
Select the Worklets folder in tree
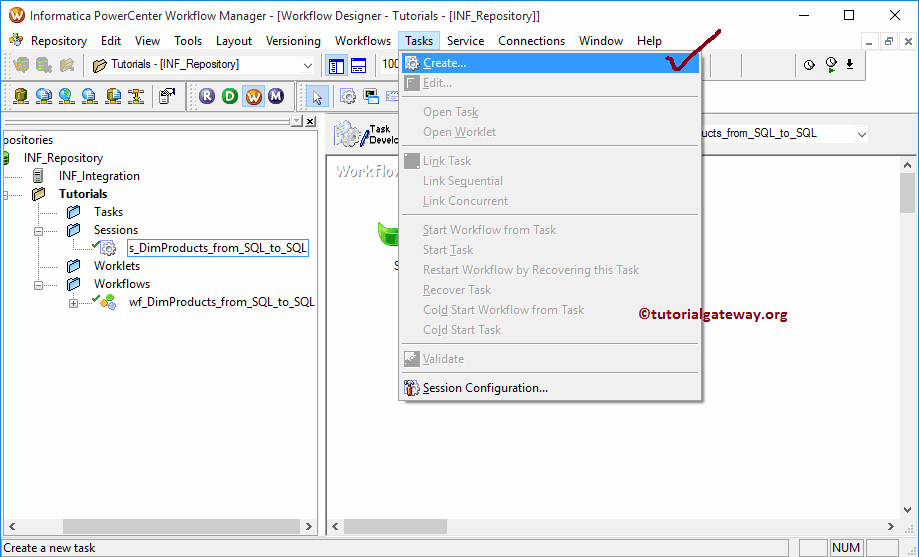[117, 266]
